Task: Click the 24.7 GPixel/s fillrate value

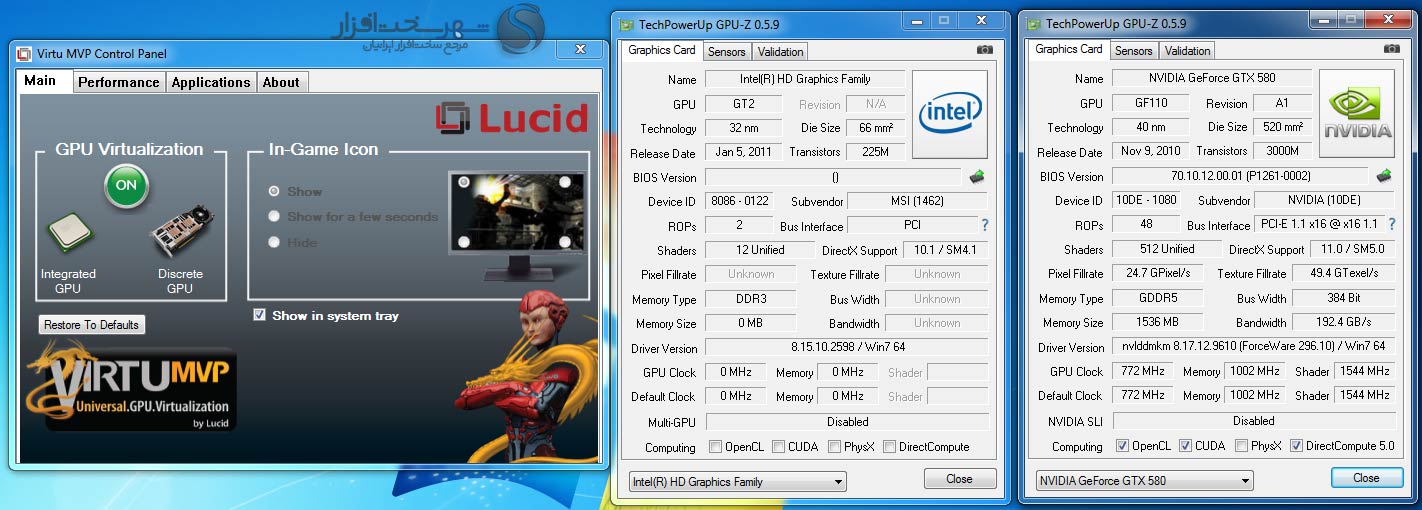Action: 1158,273
